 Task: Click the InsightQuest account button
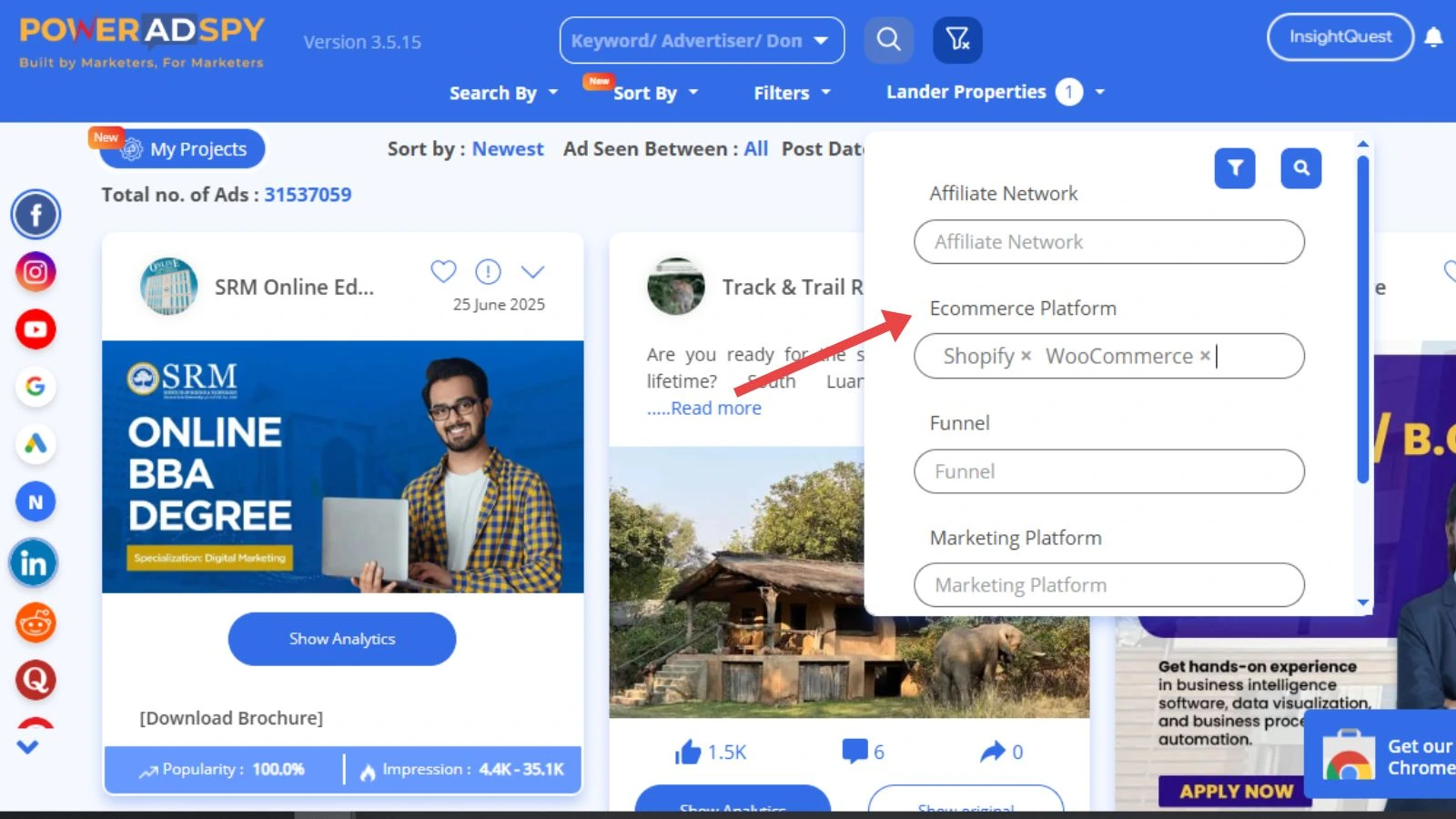click(1340, 37)
